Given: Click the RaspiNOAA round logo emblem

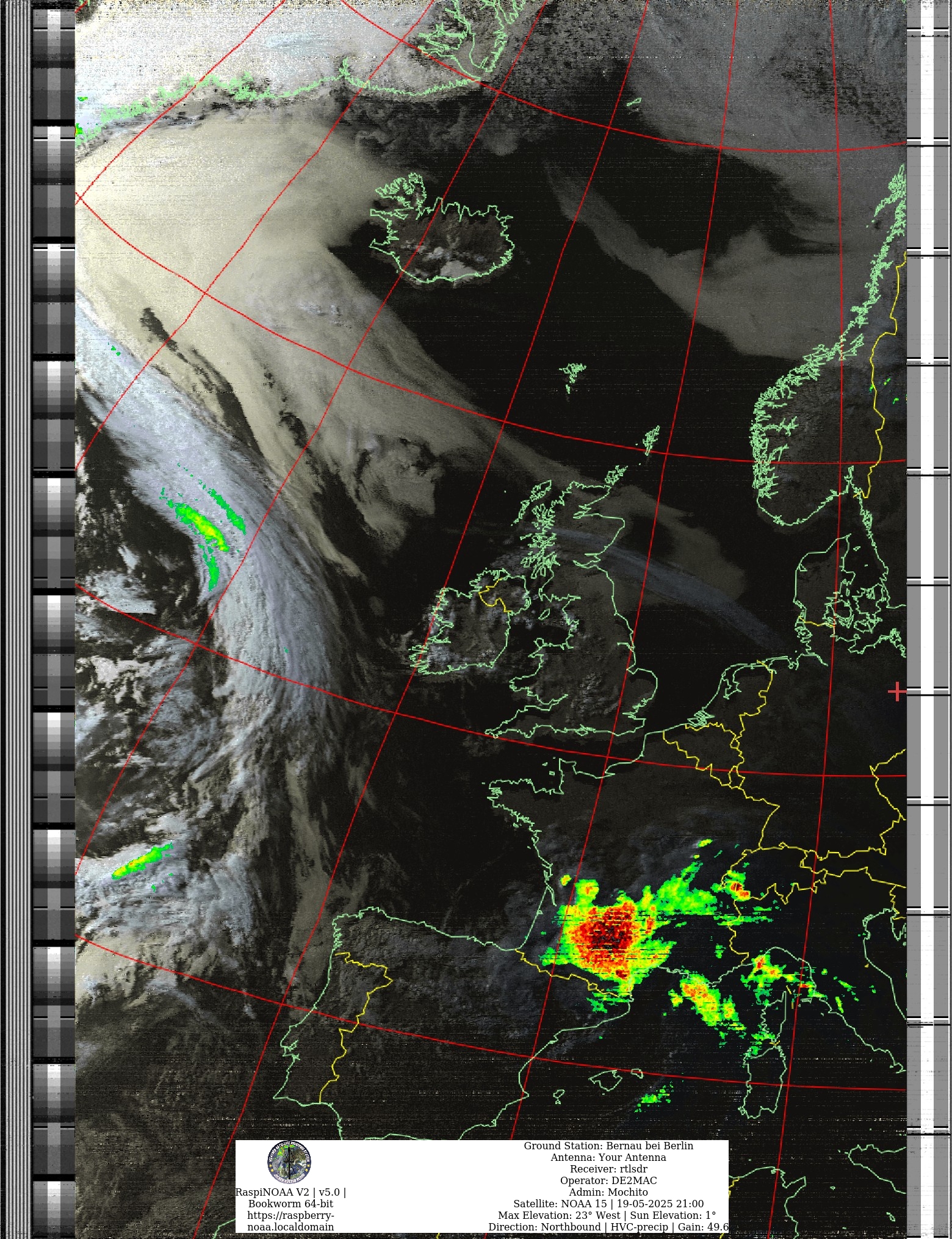Looking at the screenshot, I should point(289,1163).
